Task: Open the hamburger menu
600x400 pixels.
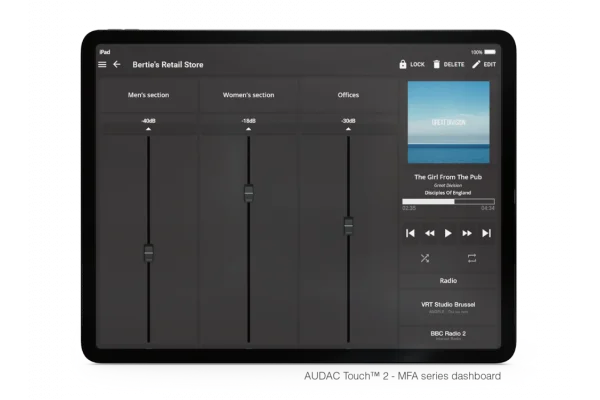Action: [102, 65]
